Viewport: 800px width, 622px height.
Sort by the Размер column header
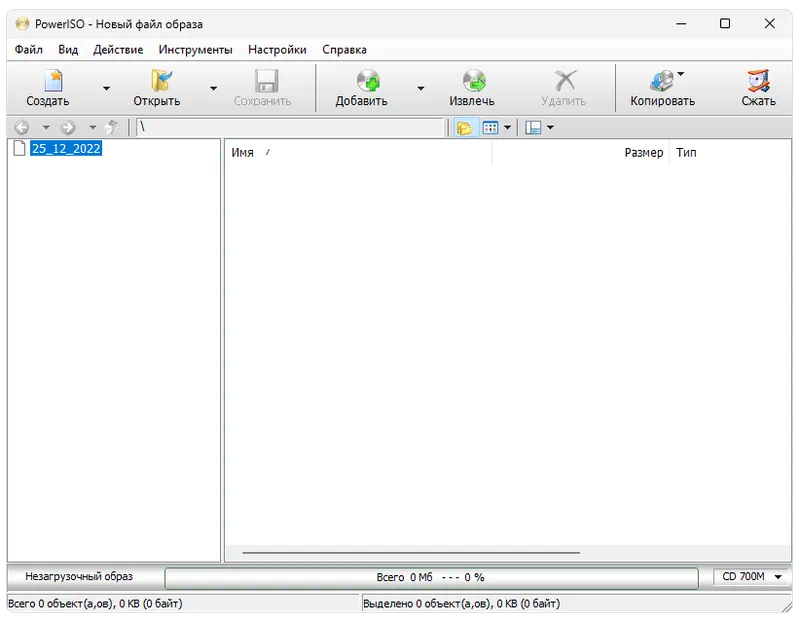[581, 153]
